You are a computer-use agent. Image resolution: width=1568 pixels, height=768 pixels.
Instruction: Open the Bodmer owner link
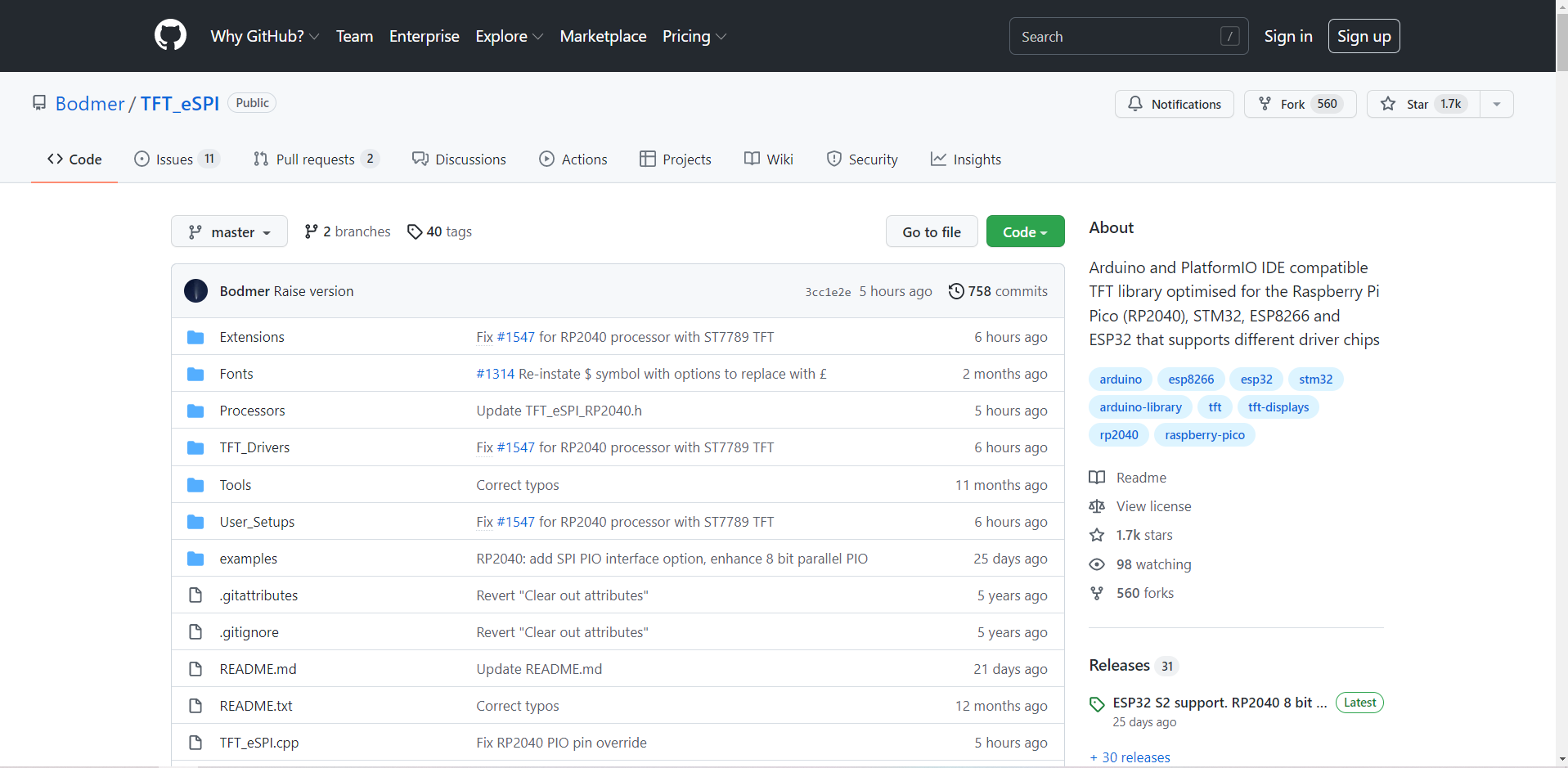90,103
